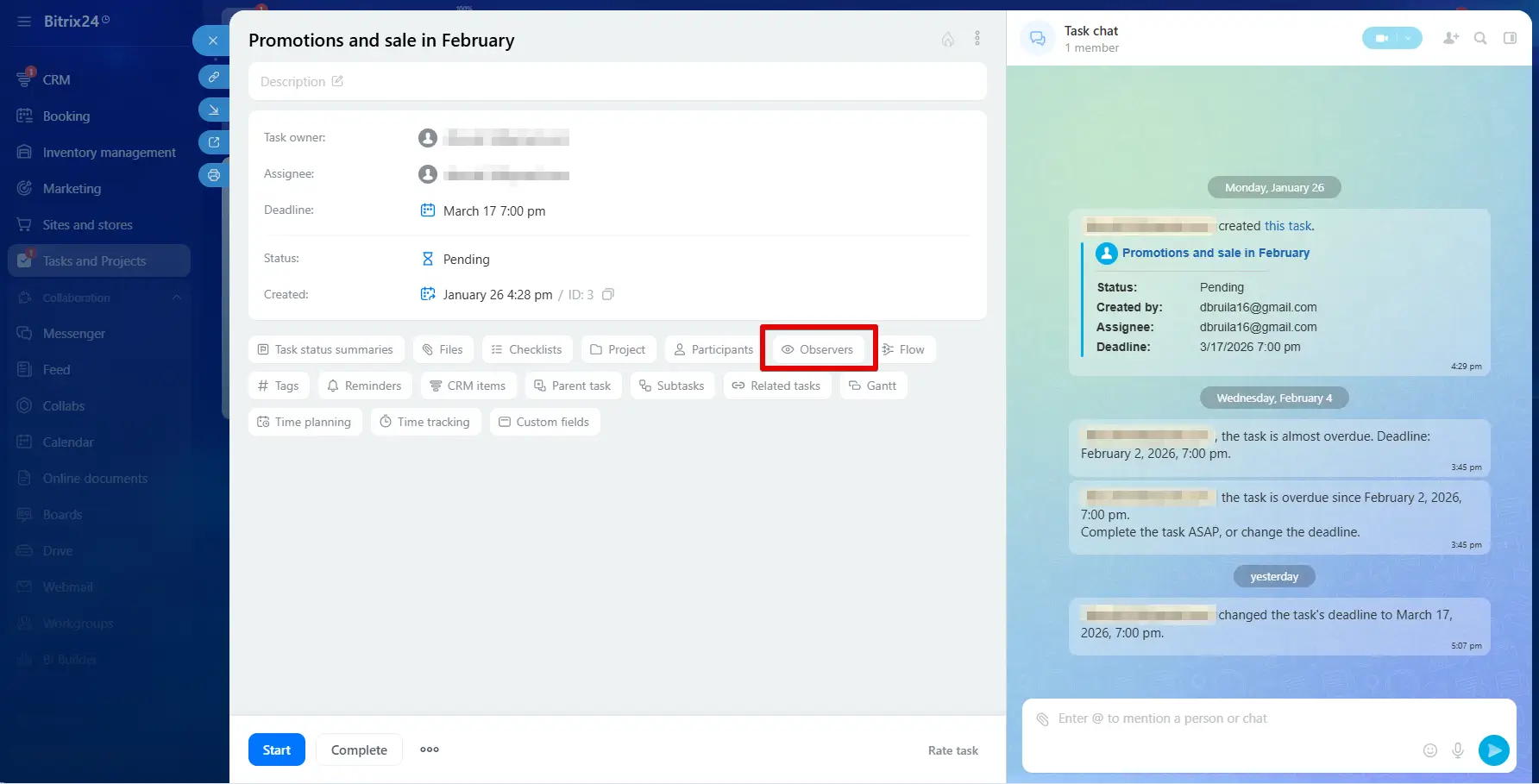Click the Observers chip
Viewport: 1539px width, 784px height.
click(x=818, y=349)
